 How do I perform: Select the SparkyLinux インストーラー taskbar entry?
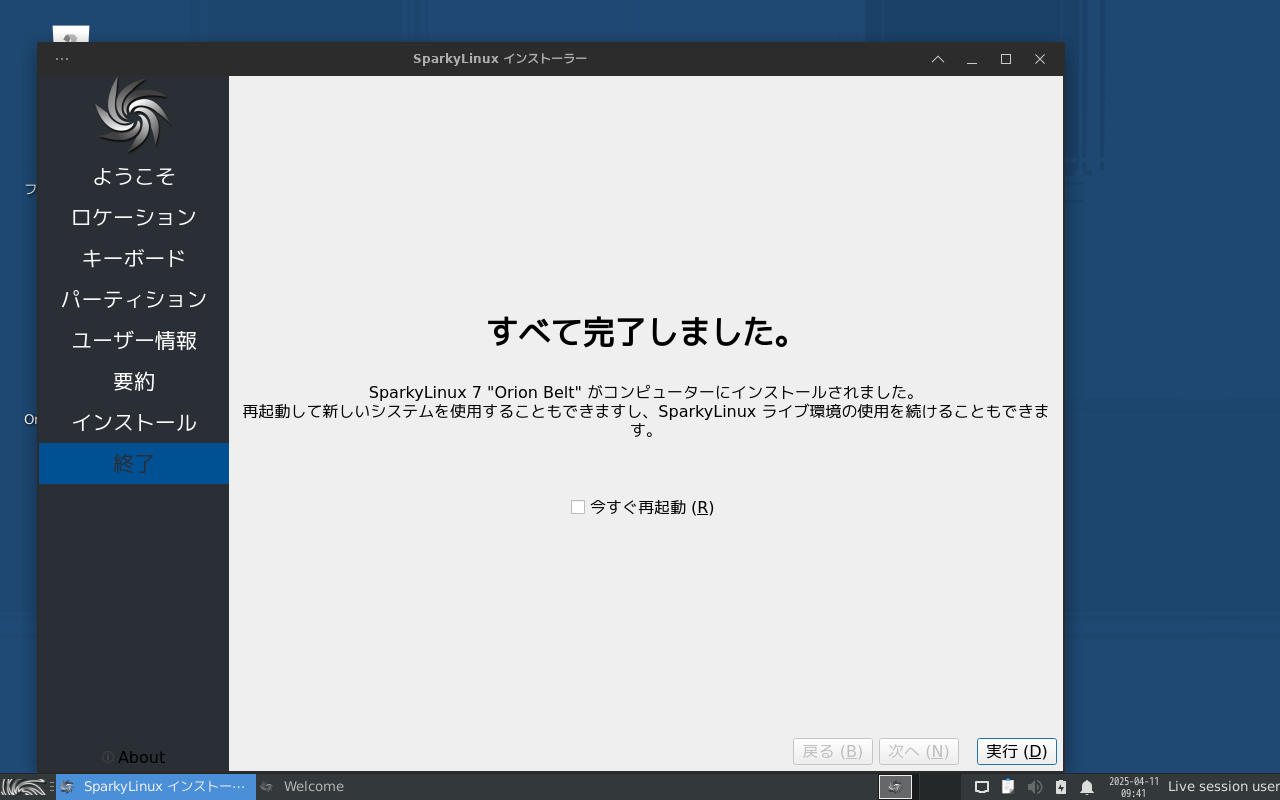[156, 787]
